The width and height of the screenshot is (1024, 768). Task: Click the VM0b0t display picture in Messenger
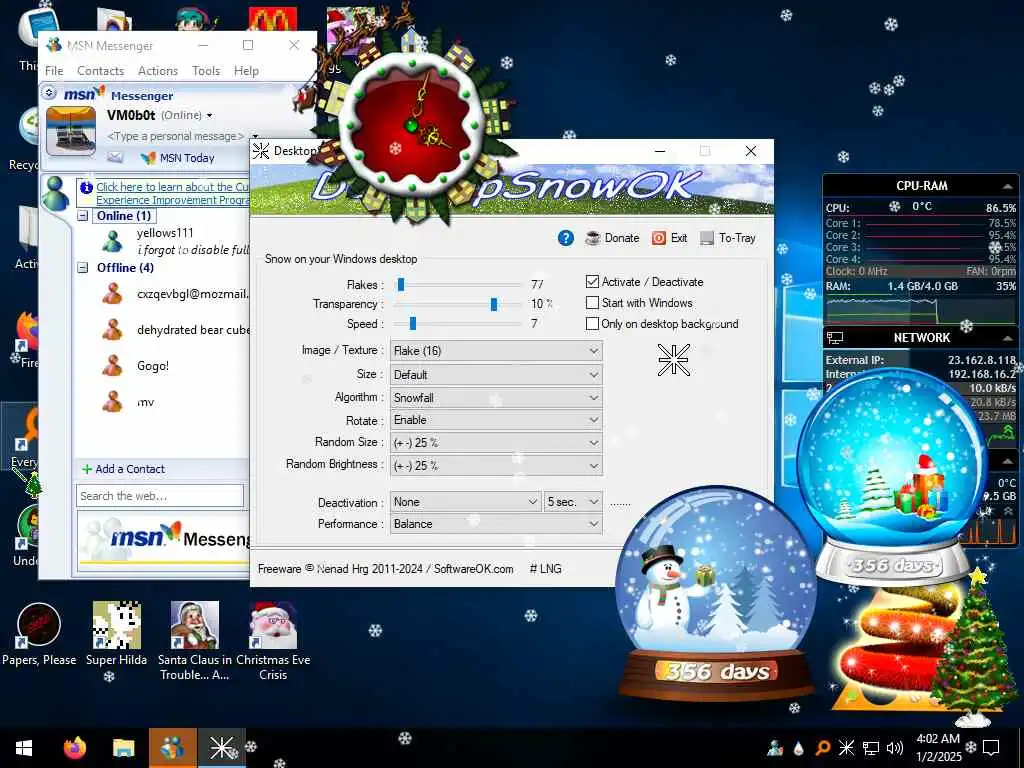[x=71, y=131]
